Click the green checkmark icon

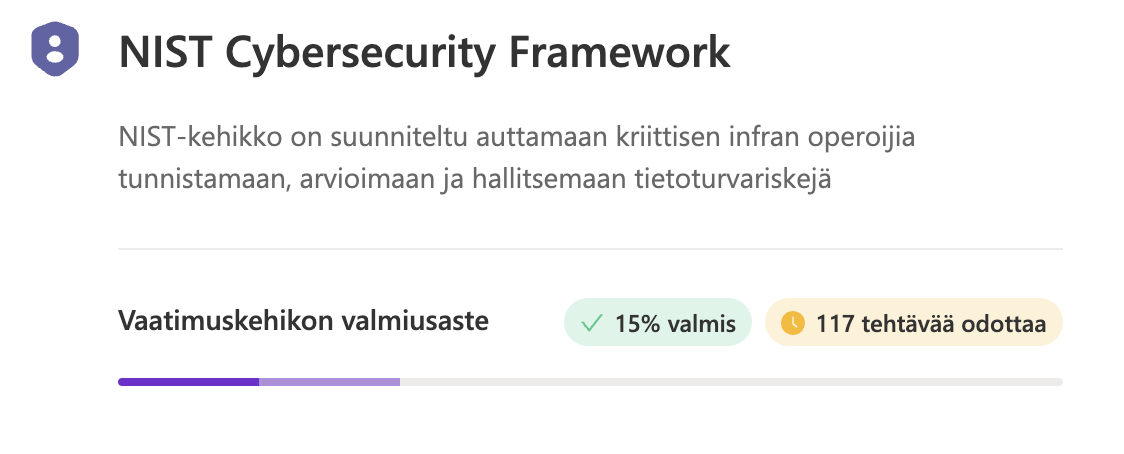(x=591, y=323)
